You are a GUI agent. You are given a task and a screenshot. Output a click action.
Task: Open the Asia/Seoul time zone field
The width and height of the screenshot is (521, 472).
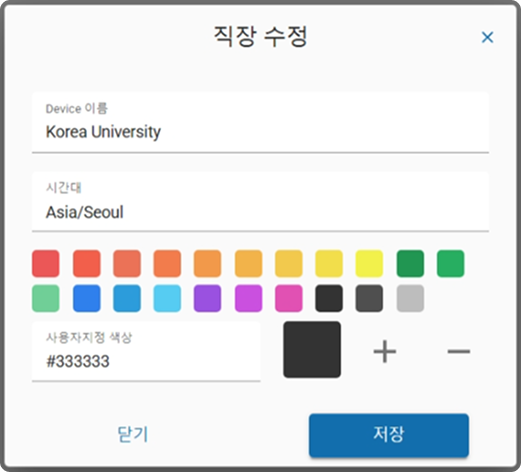(x=260, y=201)
